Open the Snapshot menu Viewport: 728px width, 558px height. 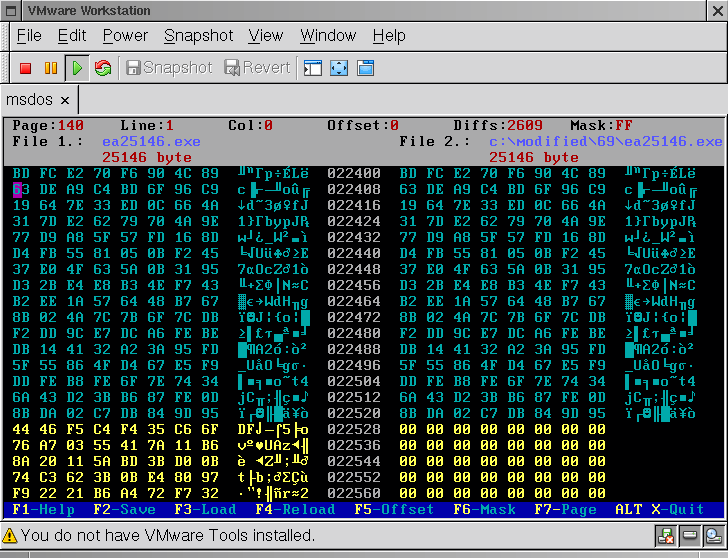[x=199, y=36]
